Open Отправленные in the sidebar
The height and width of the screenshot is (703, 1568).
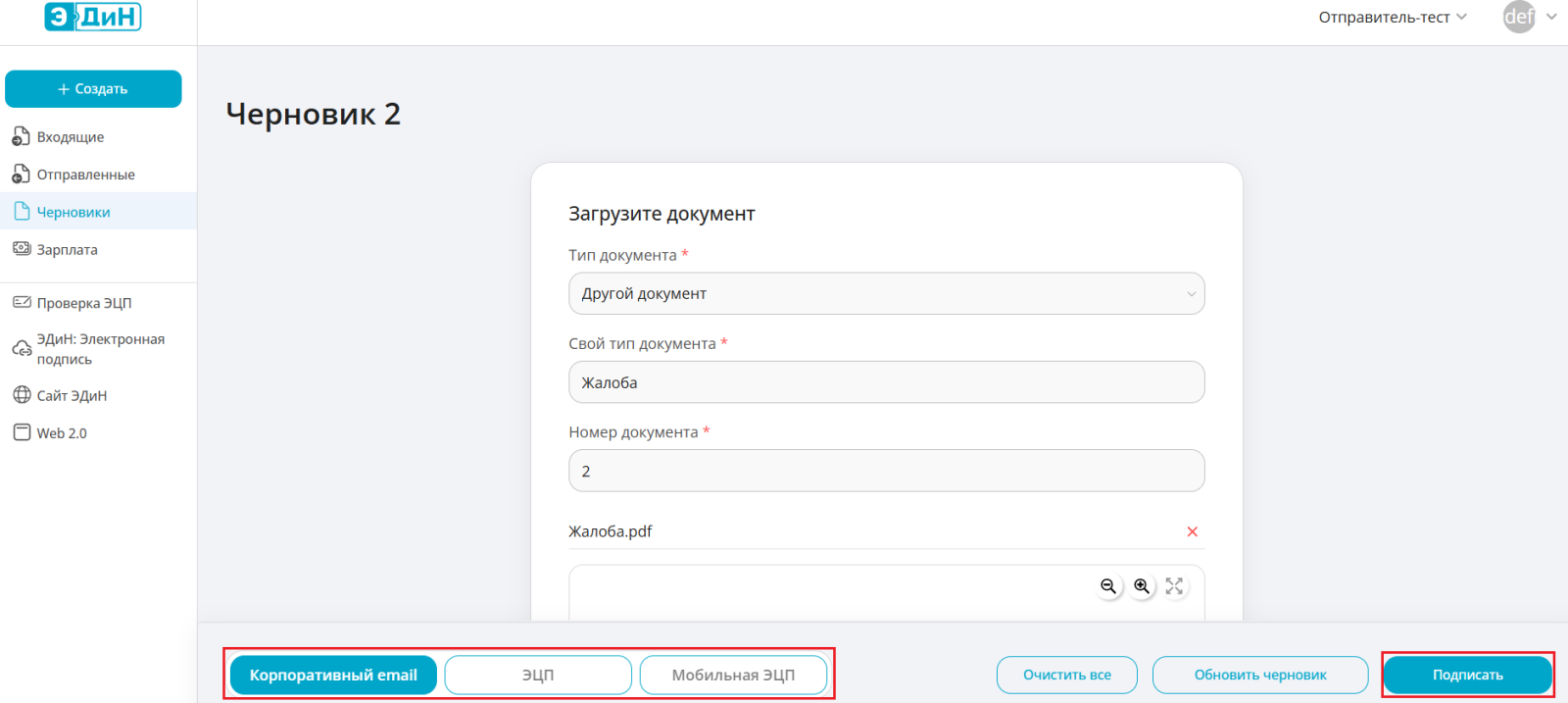coord(85,175)
